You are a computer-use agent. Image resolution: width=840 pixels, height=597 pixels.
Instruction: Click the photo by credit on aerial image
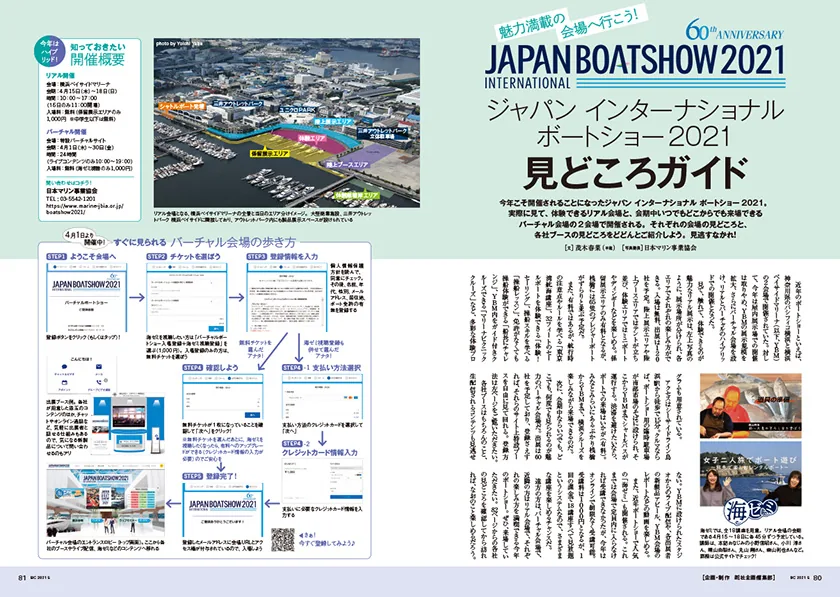tap(179, 44)
